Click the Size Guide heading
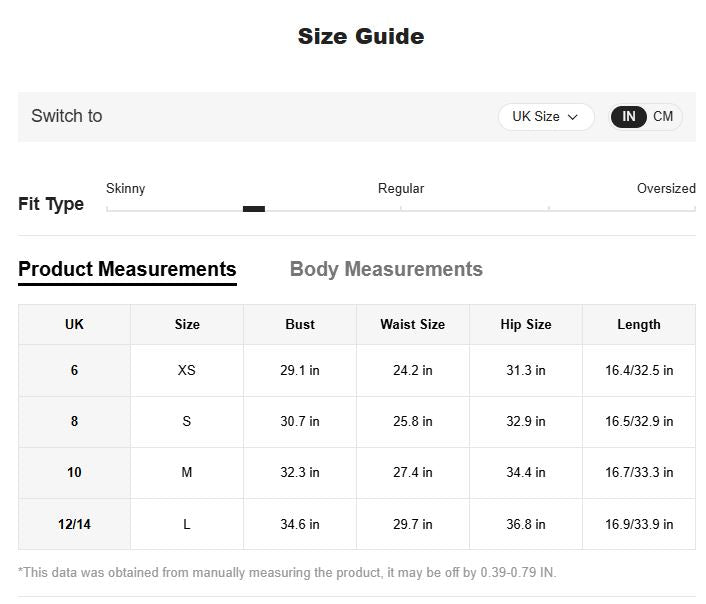 pyautogui.click(x=361, y=36)
